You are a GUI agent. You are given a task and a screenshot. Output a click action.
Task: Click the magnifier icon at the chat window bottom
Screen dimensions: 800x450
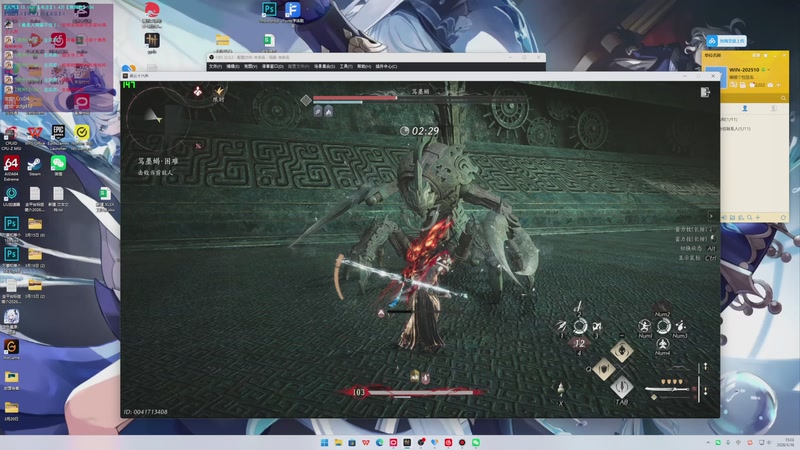[749, 217]
